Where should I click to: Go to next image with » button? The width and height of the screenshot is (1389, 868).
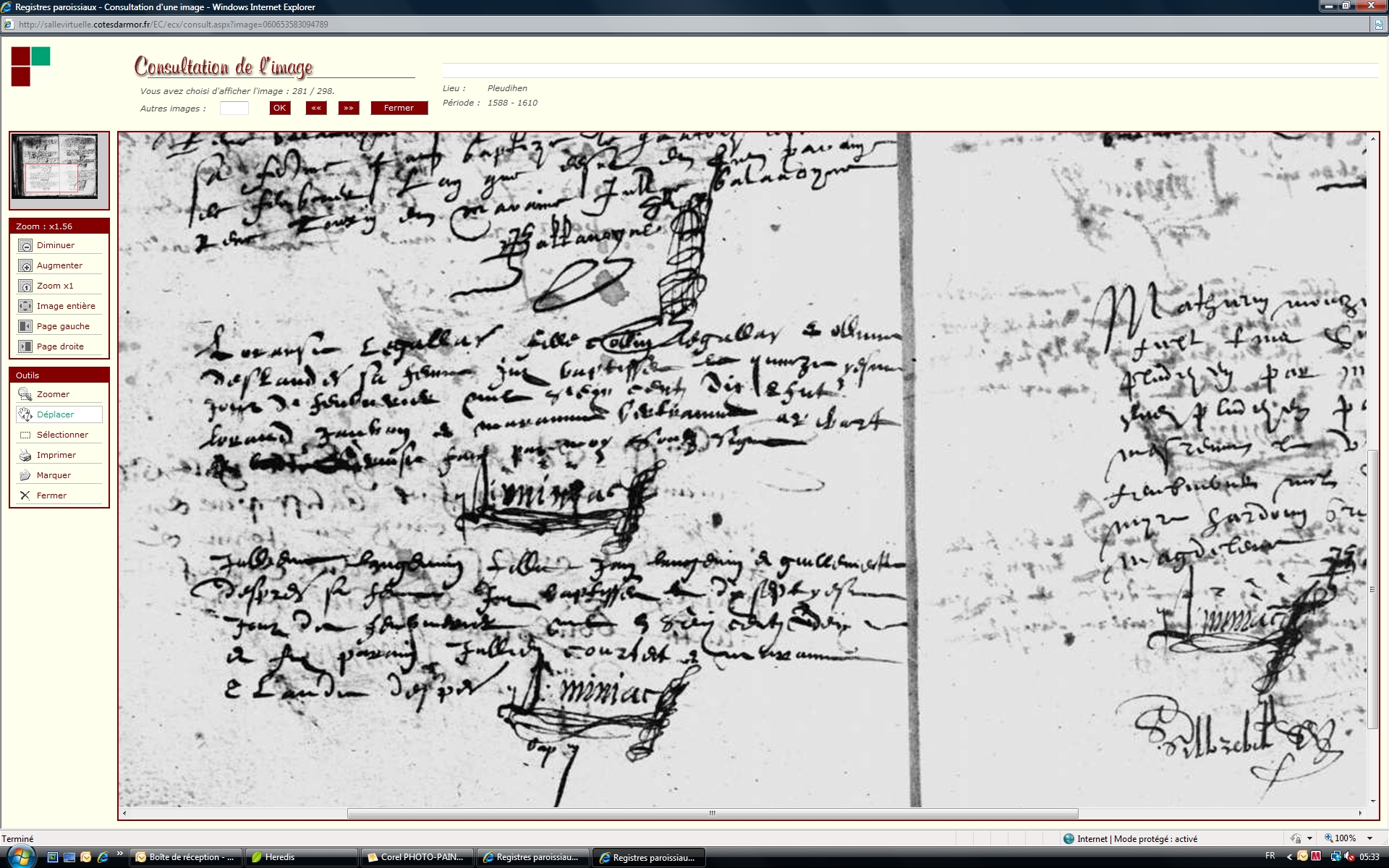pyautogui.click(x=349, y=109)
